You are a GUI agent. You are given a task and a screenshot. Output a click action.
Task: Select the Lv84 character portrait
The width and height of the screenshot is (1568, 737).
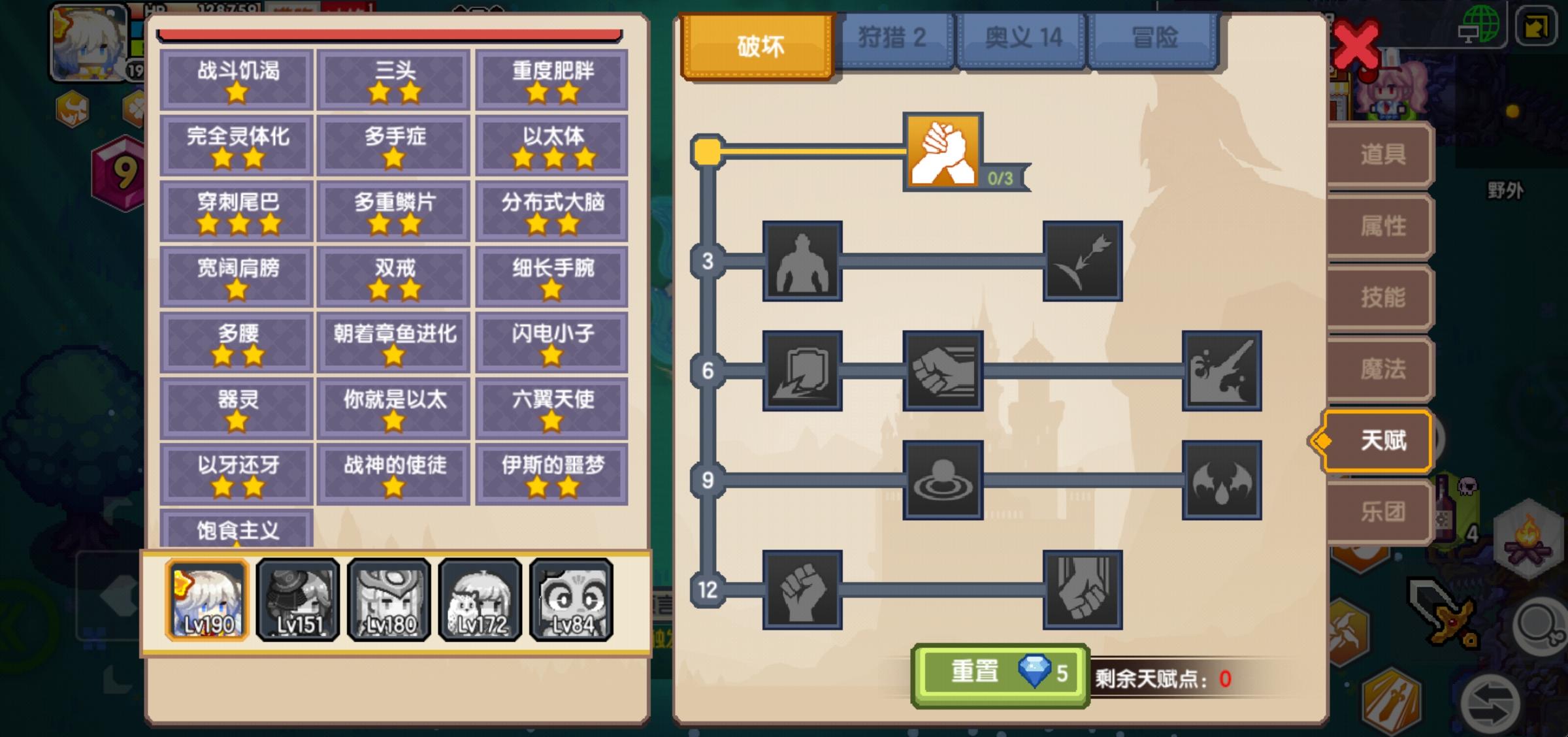point(572,599)
